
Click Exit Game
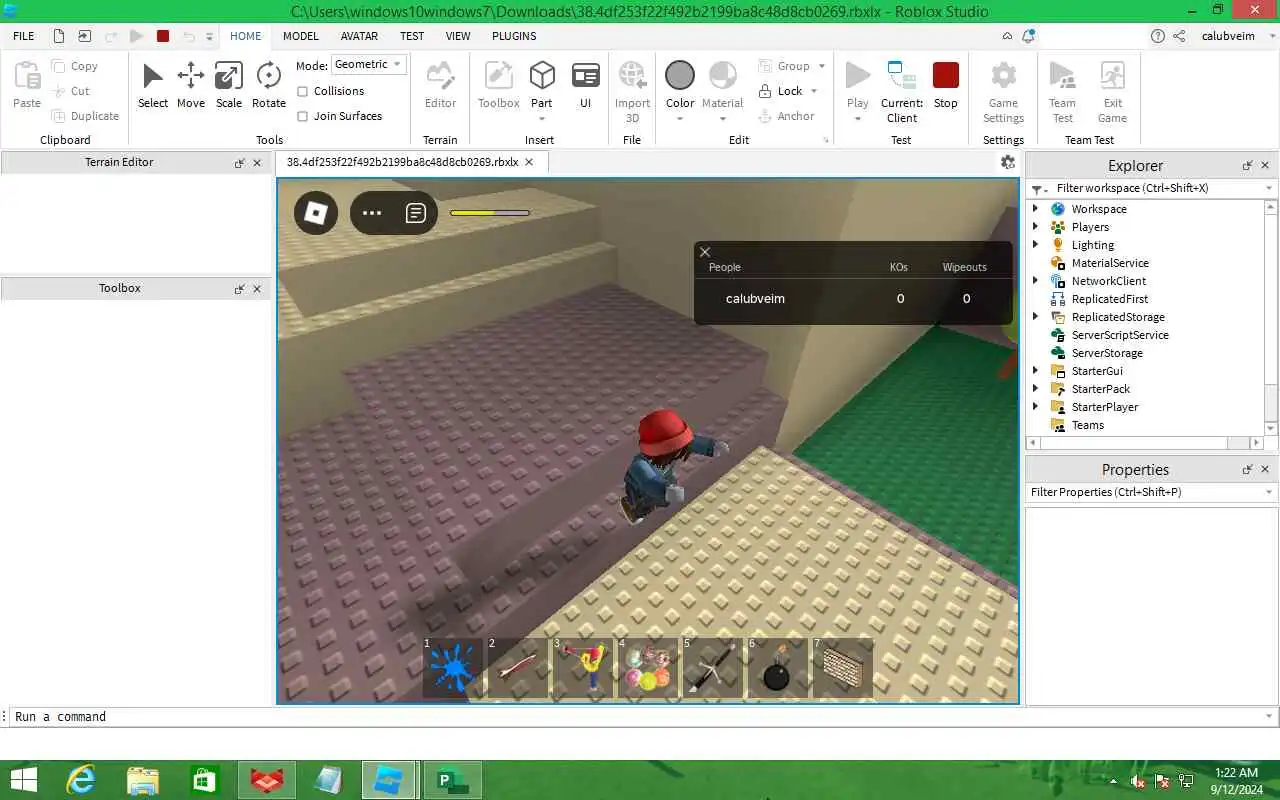coord(1113,90)
